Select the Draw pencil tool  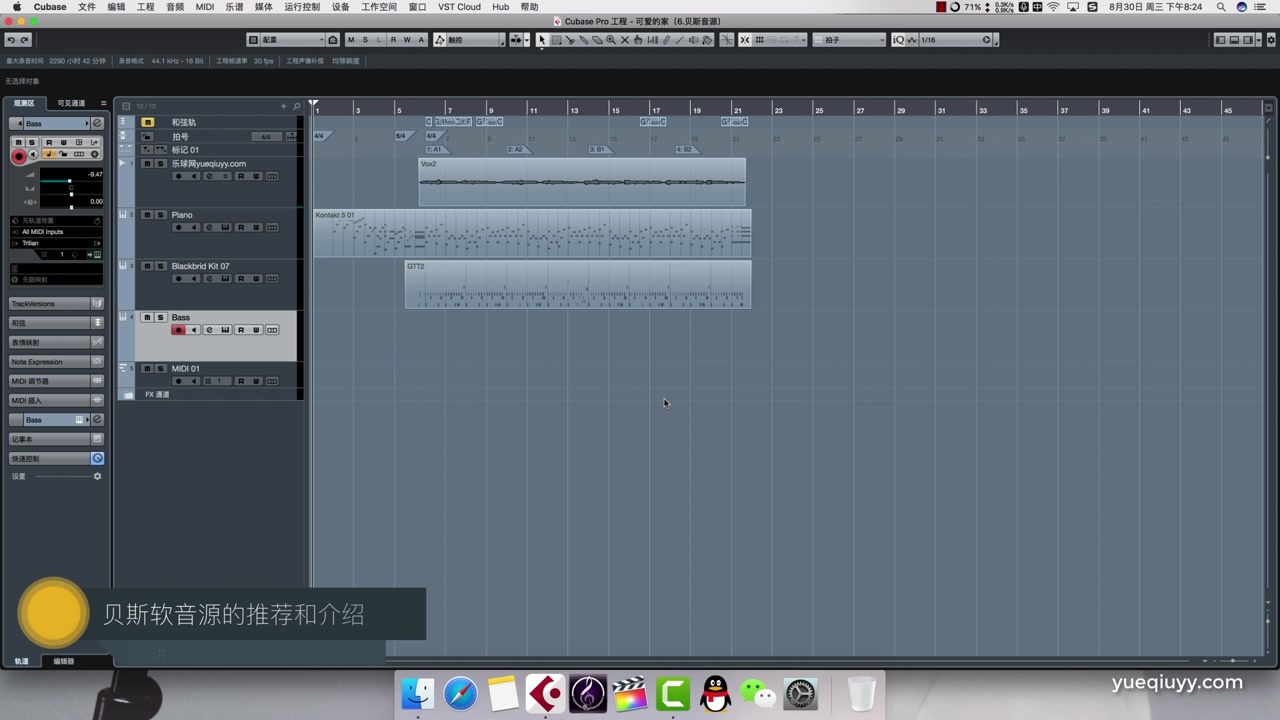point(666,40)
